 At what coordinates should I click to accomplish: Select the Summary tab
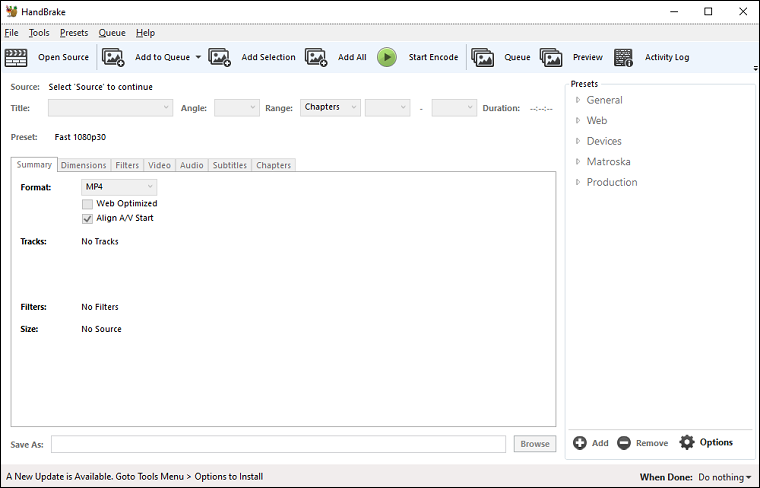click(34, 165)
